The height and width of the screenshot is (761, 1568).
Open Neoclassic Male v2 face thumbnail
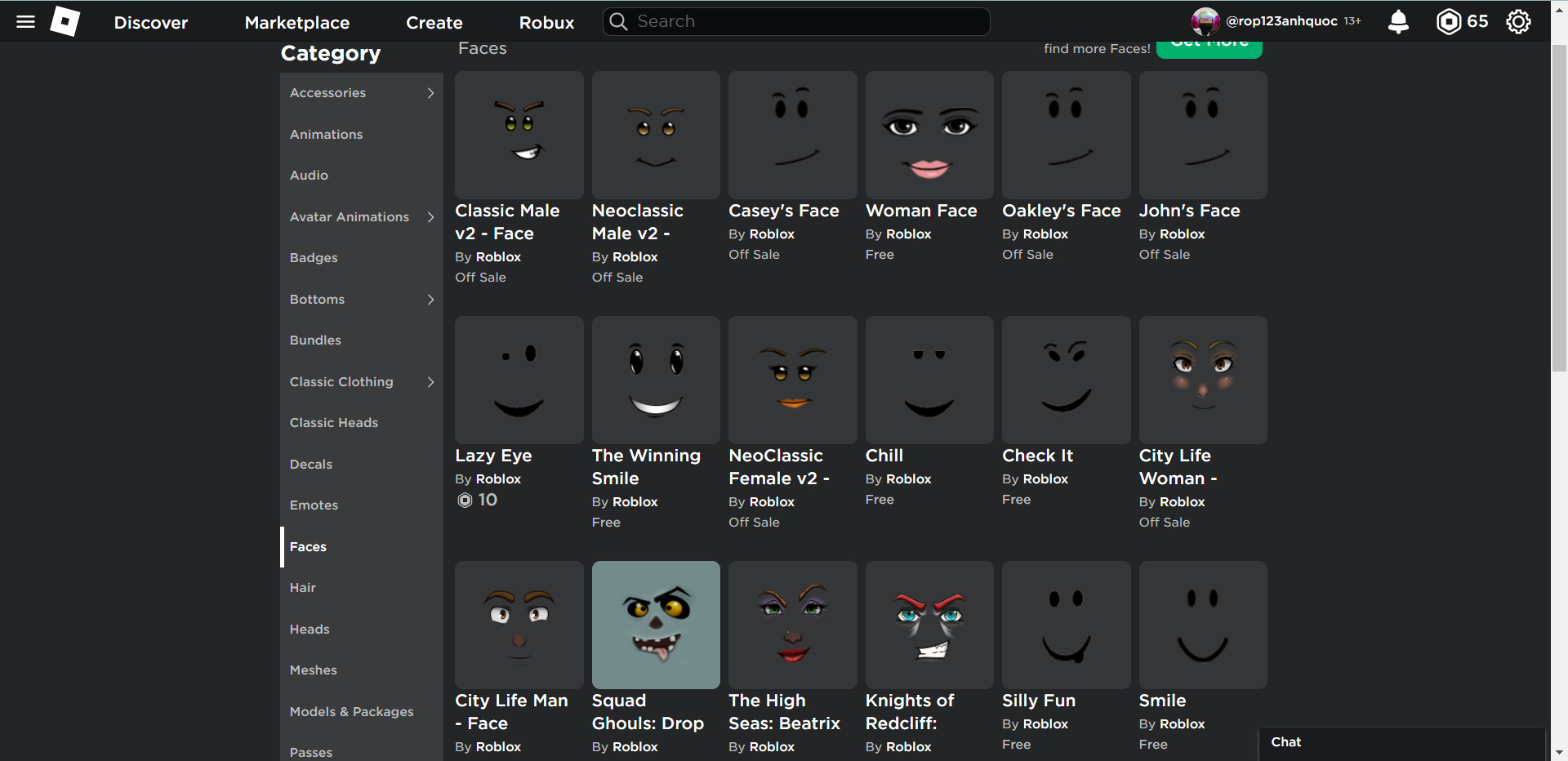[x=656, y=135]
